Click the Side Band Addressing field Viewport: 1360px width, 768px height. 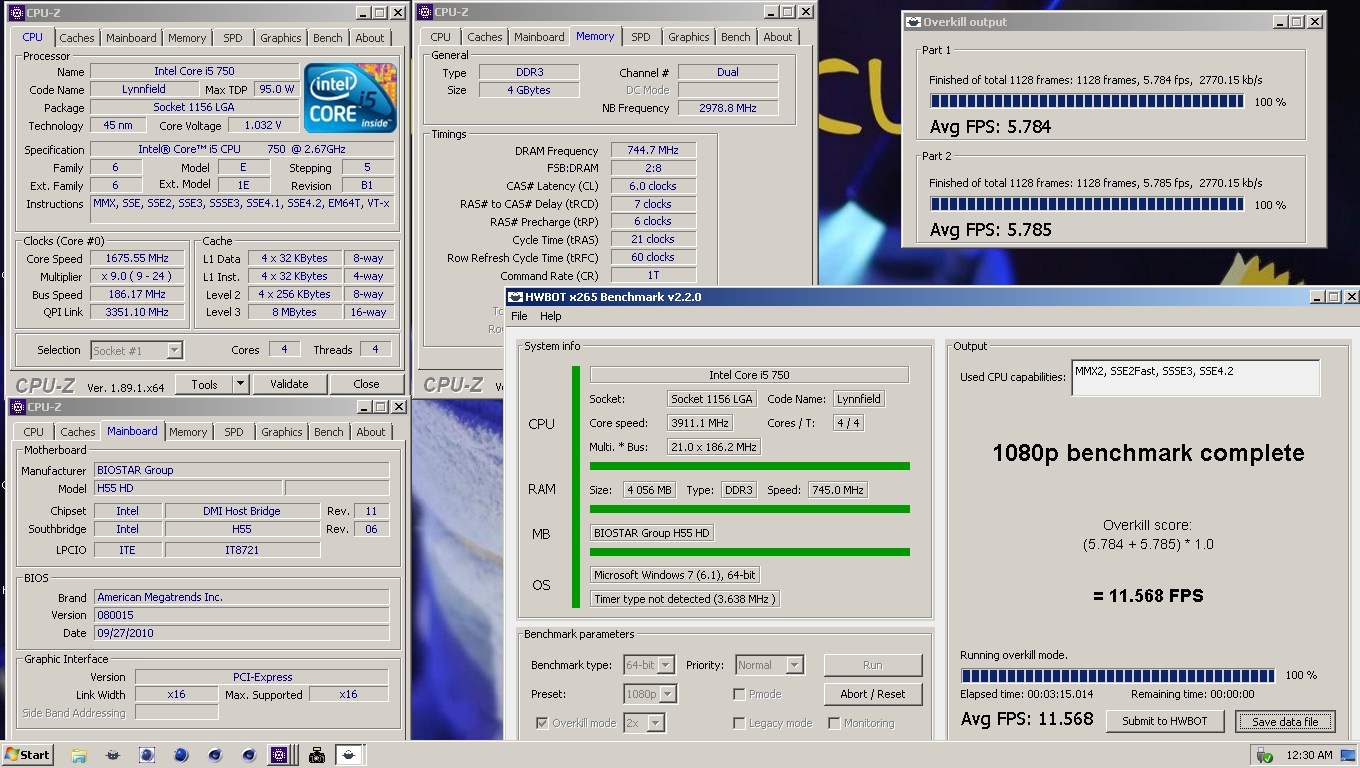coord(176,713)
